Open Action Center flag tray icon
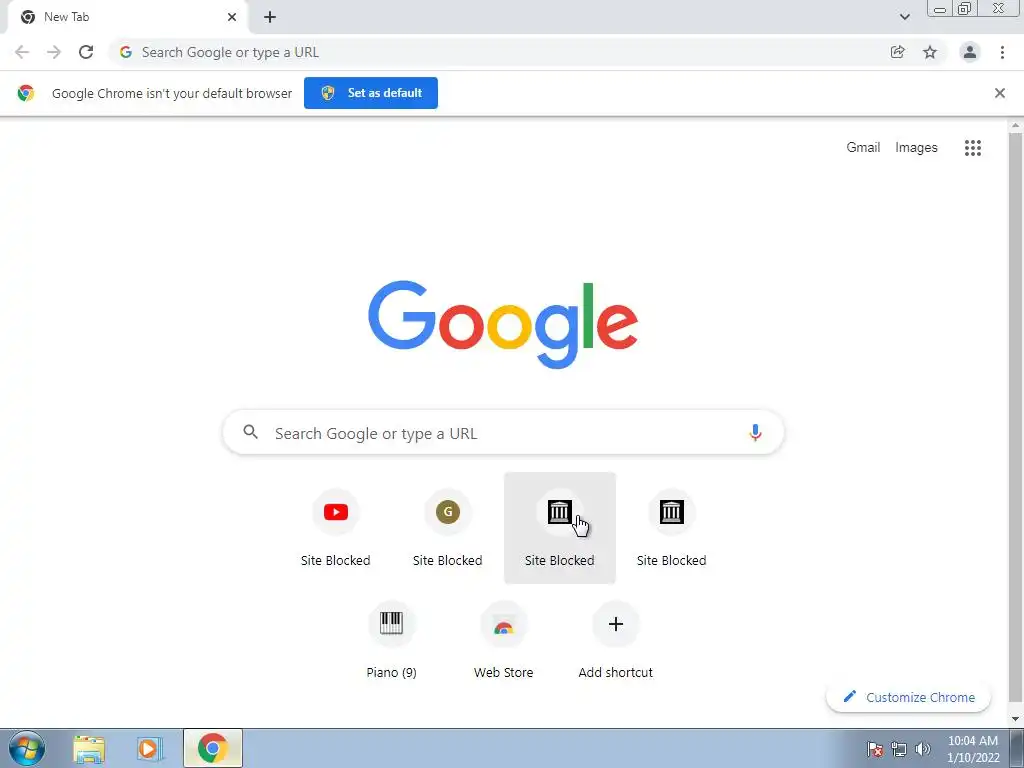Image resolution: width=1024 pixels, height=768 pixels. 875,749
